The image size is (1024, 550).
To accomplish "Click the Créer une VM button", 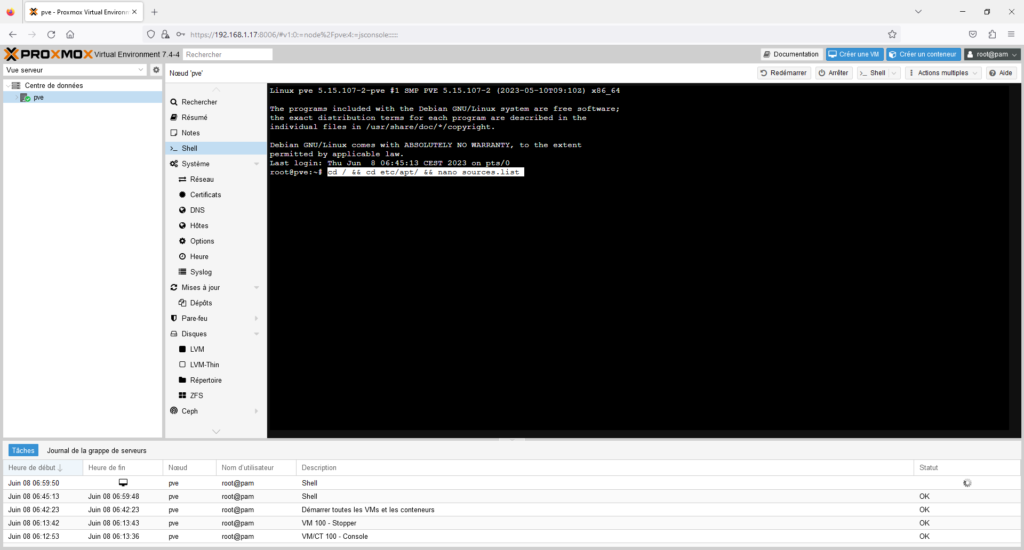I will pyautogui.click(x=853, y=54).
